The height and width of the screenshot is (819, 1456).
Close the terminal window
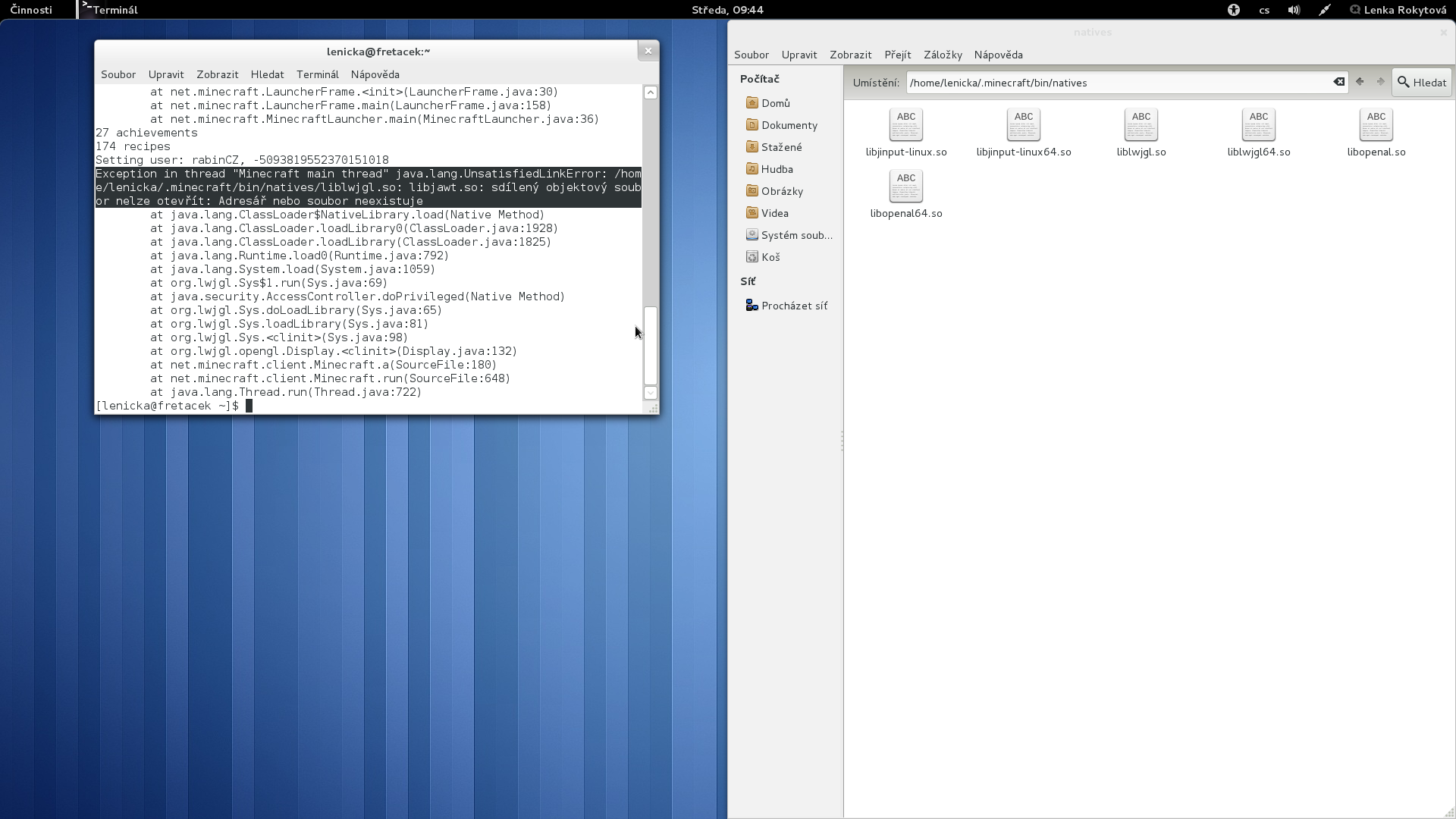pos(648,51)
